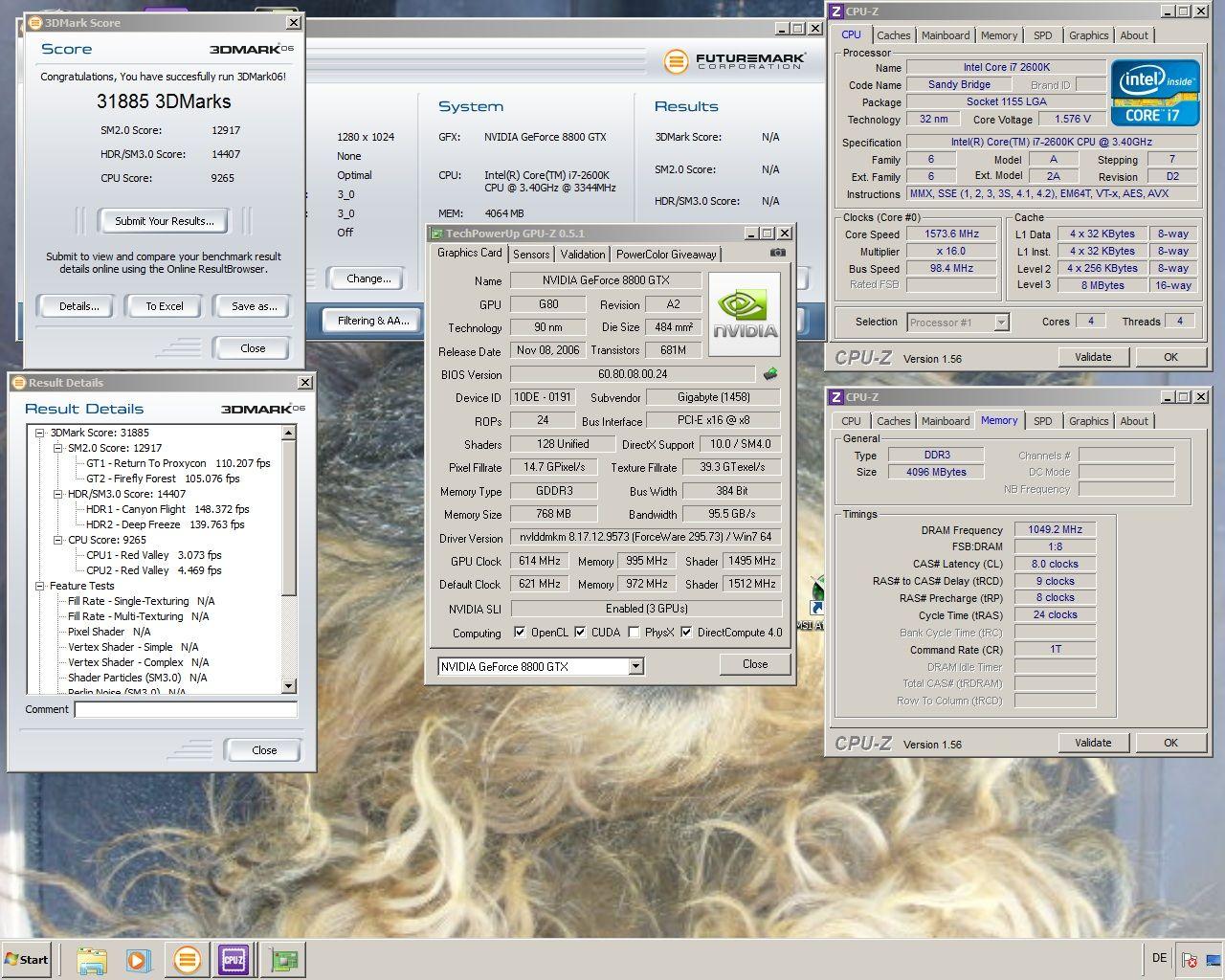This screenshot has height=980, width=1225.
Task: Click Close in the 3DMark Score window
Action: 253,348
